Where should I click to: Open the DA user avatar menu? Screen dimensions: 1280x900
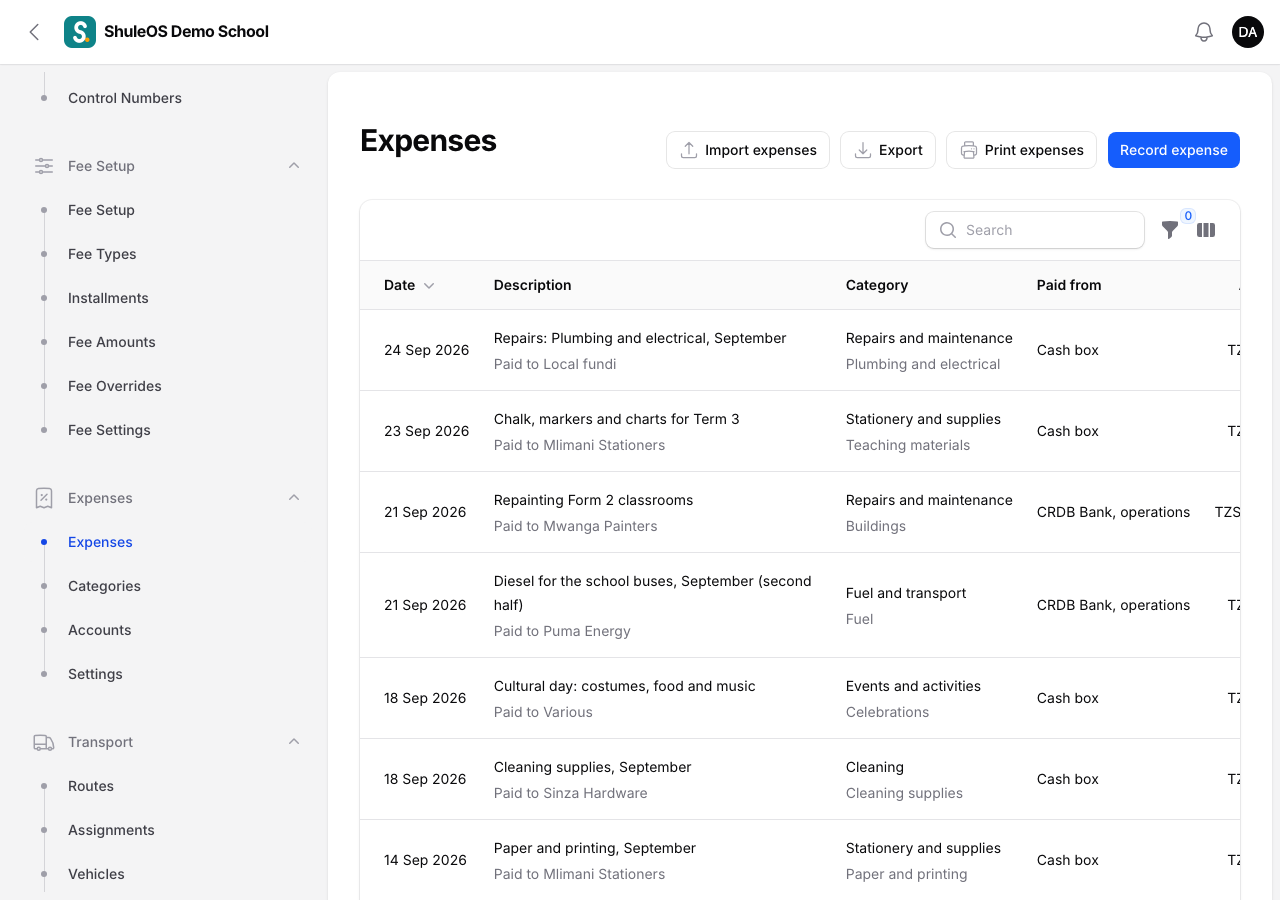(1248, 32)
